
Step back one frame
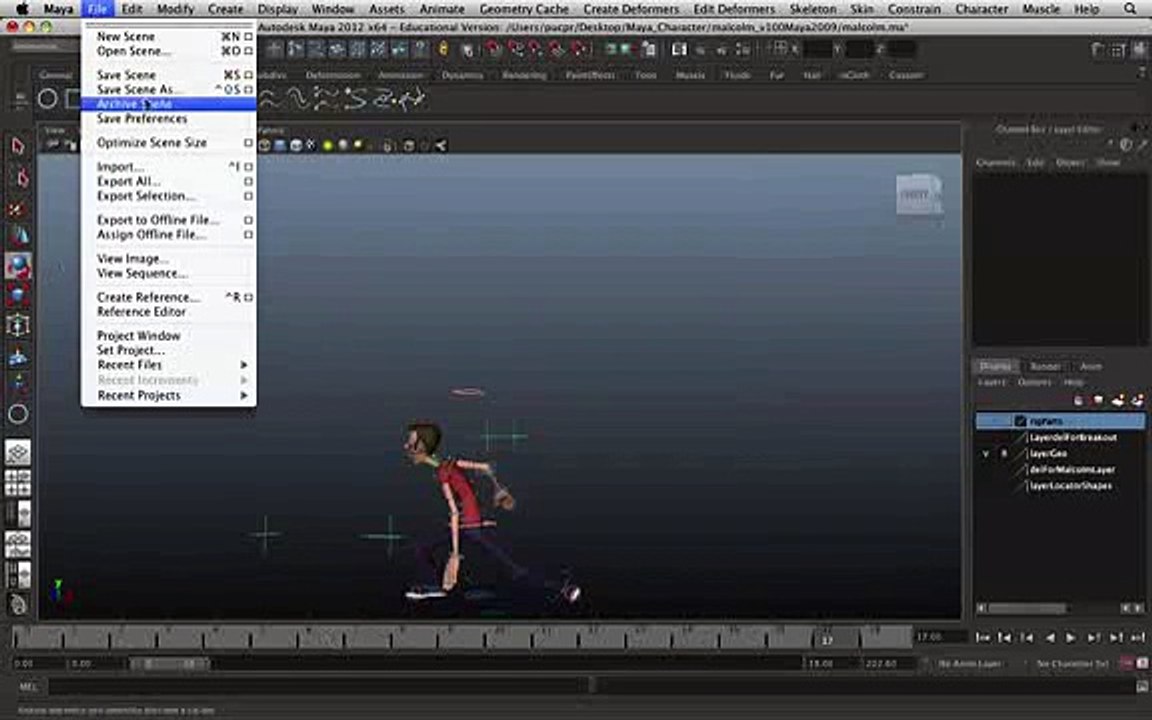coord(1027,638)
